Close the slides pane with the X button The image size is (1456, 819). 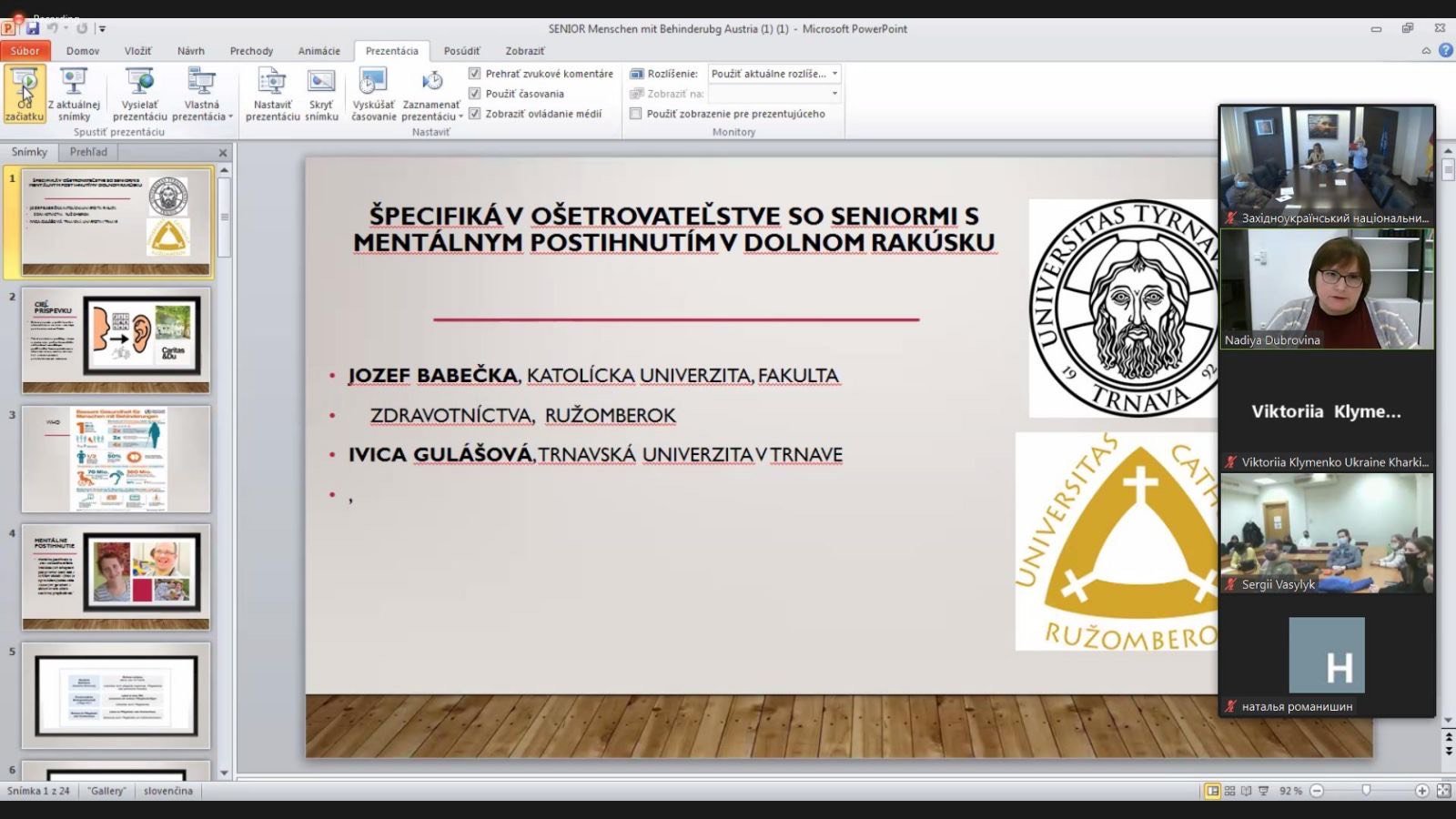pos(223,153)
